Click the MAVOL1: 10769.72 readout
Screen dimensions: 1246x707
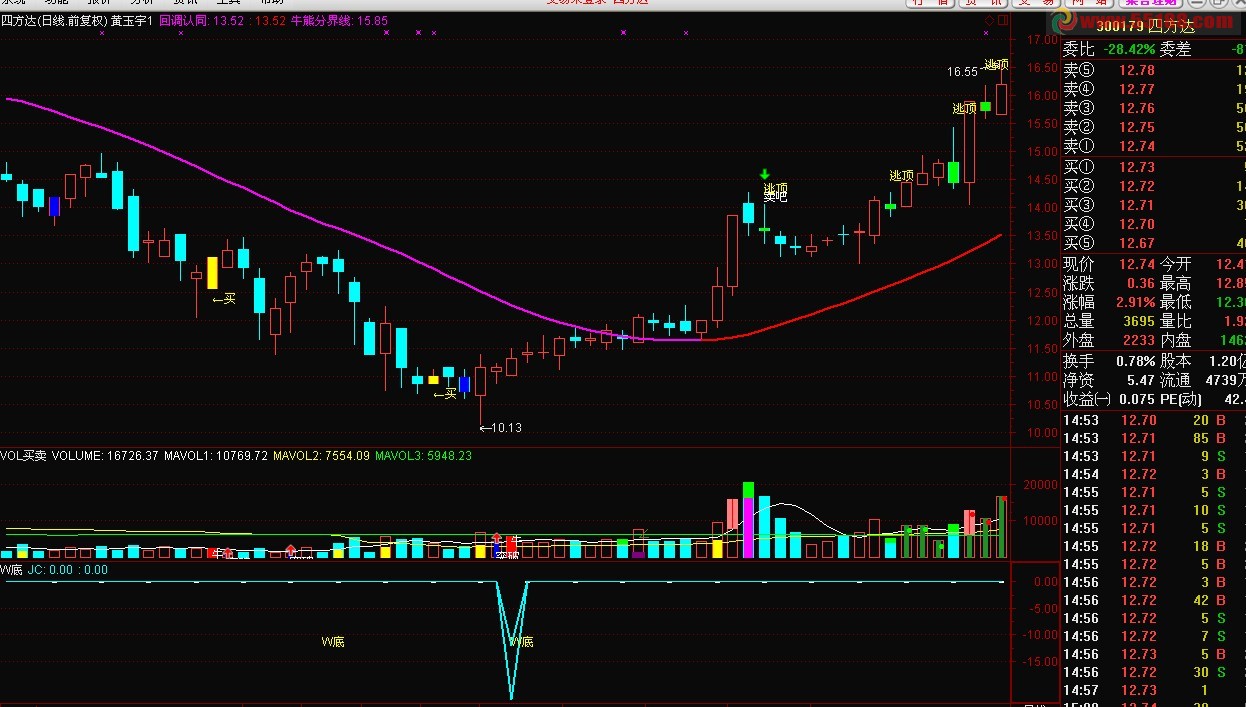[x=216, y=456]
